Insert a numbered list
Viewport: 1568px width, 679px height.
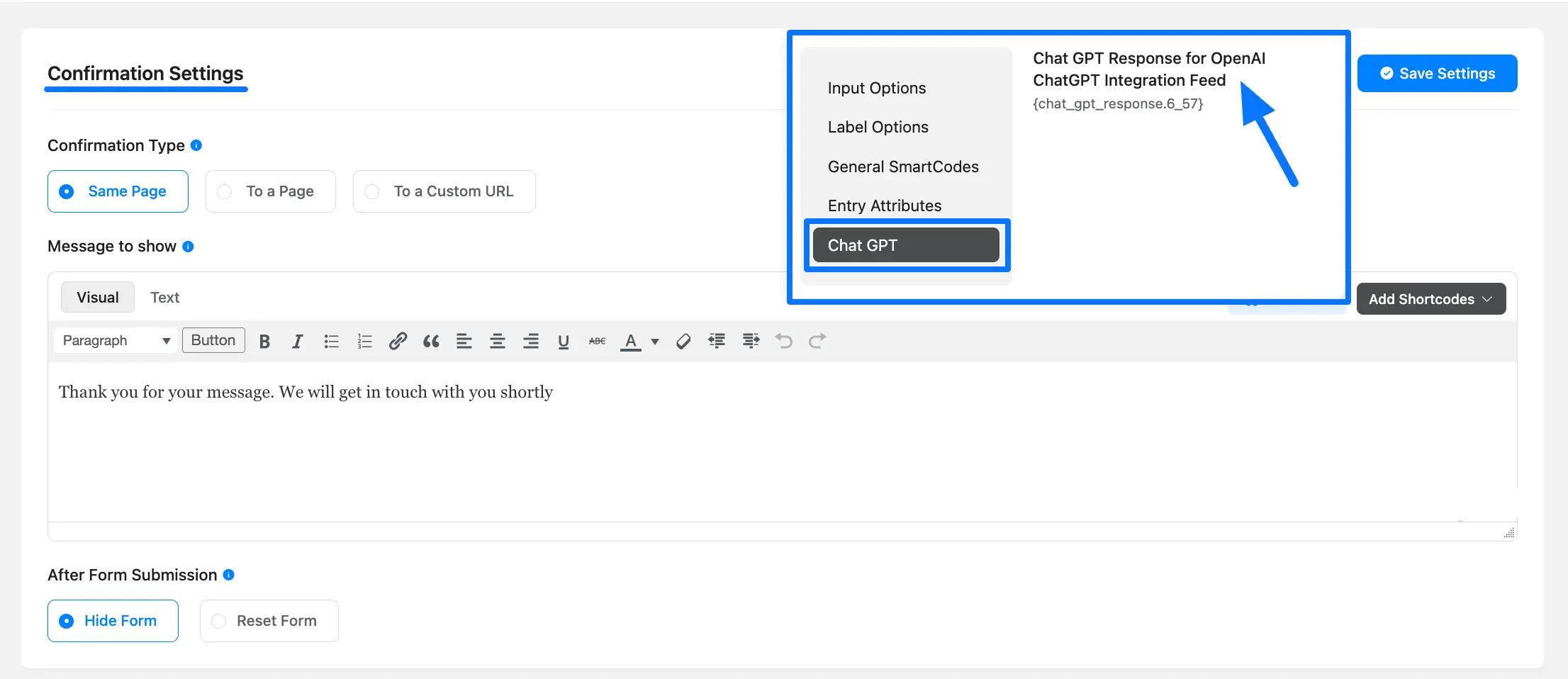coord(364,342)
